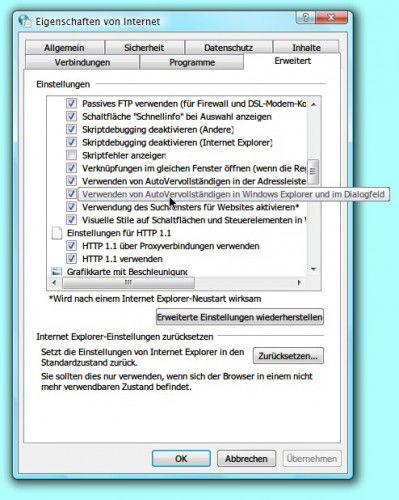Select the Einstellungen für HTTP 1.1 label
This screenshot has height=500, width=399.
(119, 233)
